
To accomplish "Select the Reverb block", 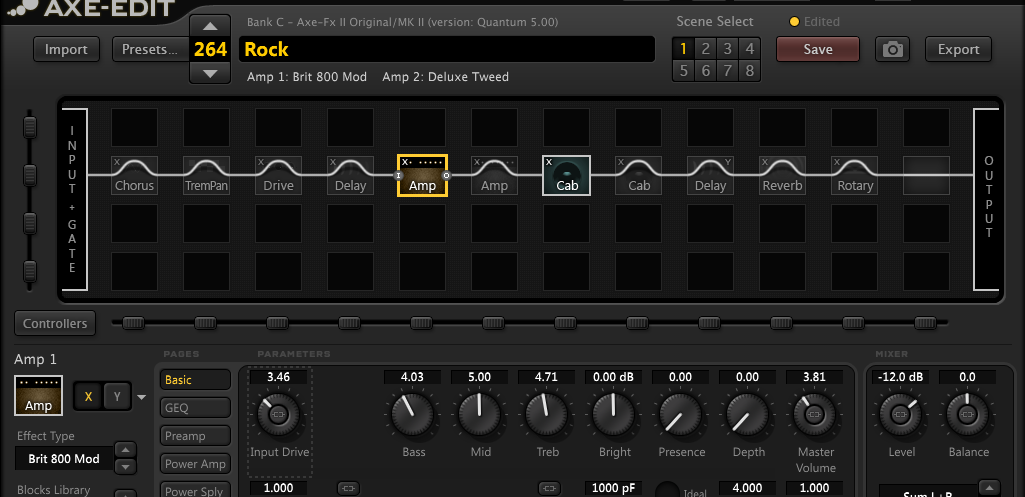I will pyautogui.click(x=782, y=175).
